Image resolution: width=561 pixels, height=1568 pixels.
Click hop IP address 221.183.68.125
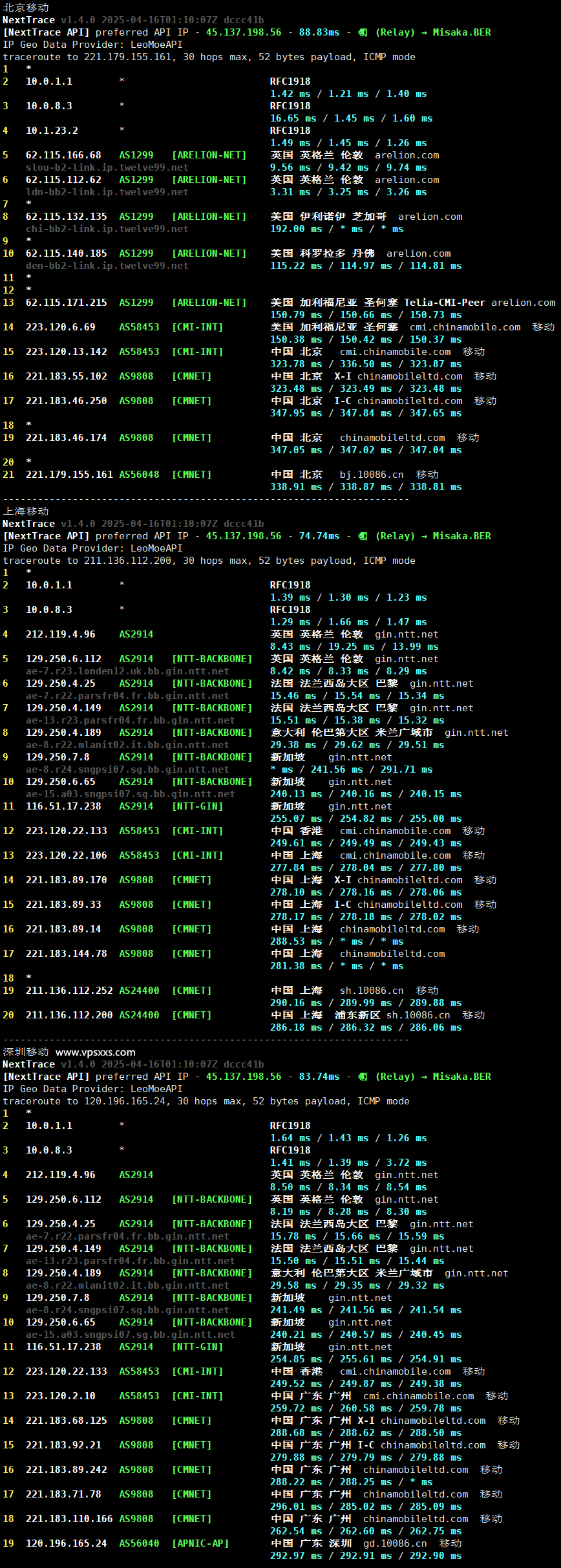pos(67,1421)
